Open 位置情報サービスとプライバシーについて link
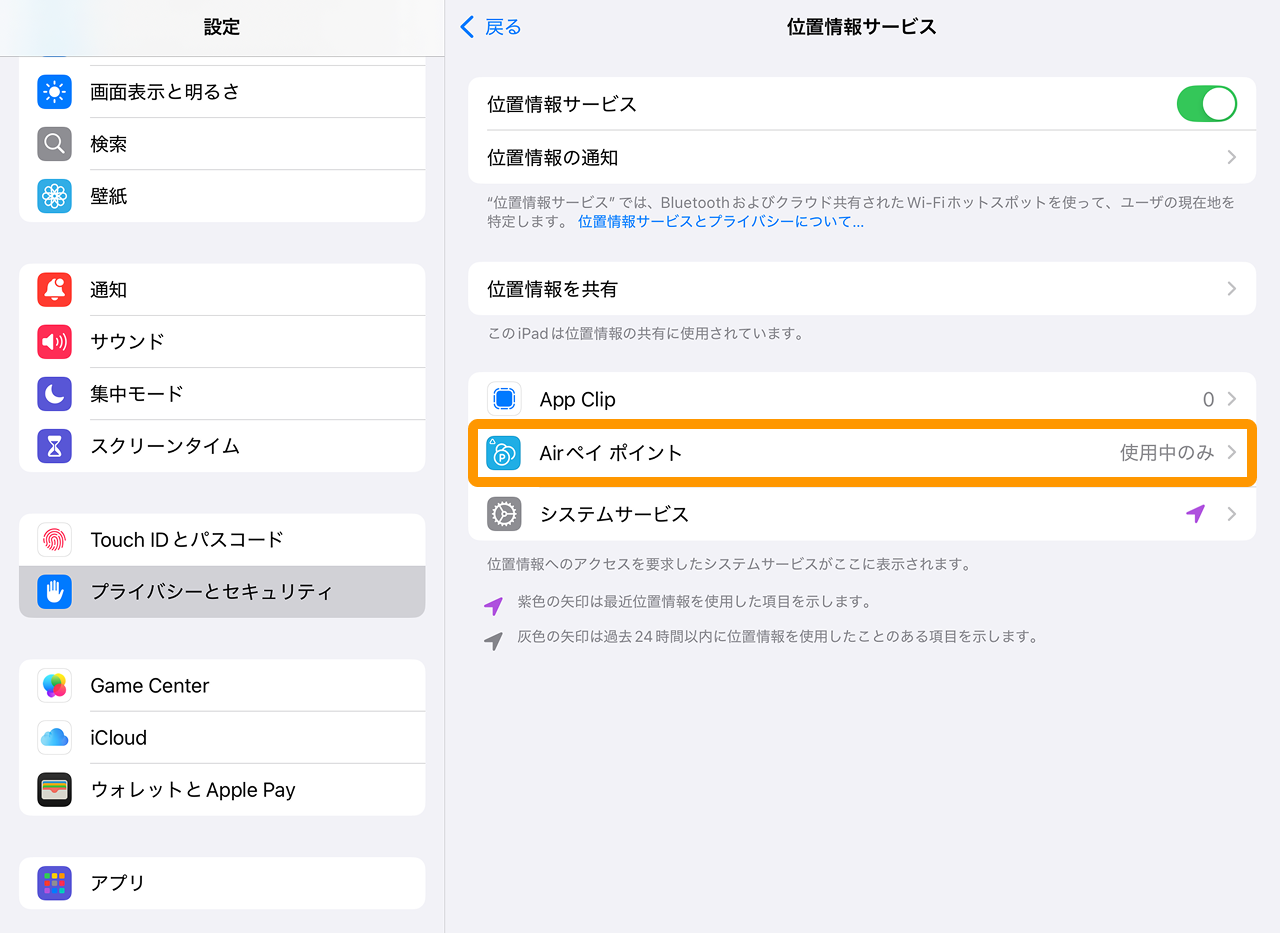1280x933 pixels. [721, 222]
